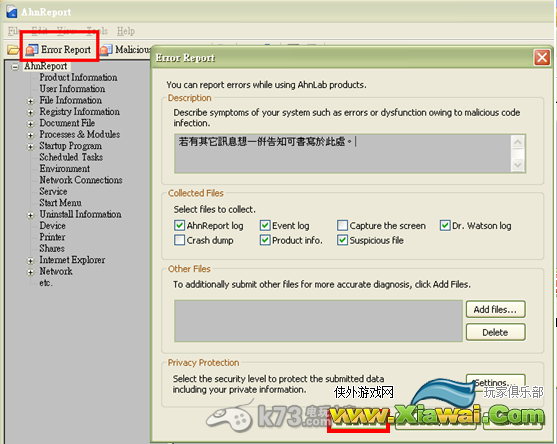
Task: Select the AhnReport root tree label
Action: pos(45,66)
